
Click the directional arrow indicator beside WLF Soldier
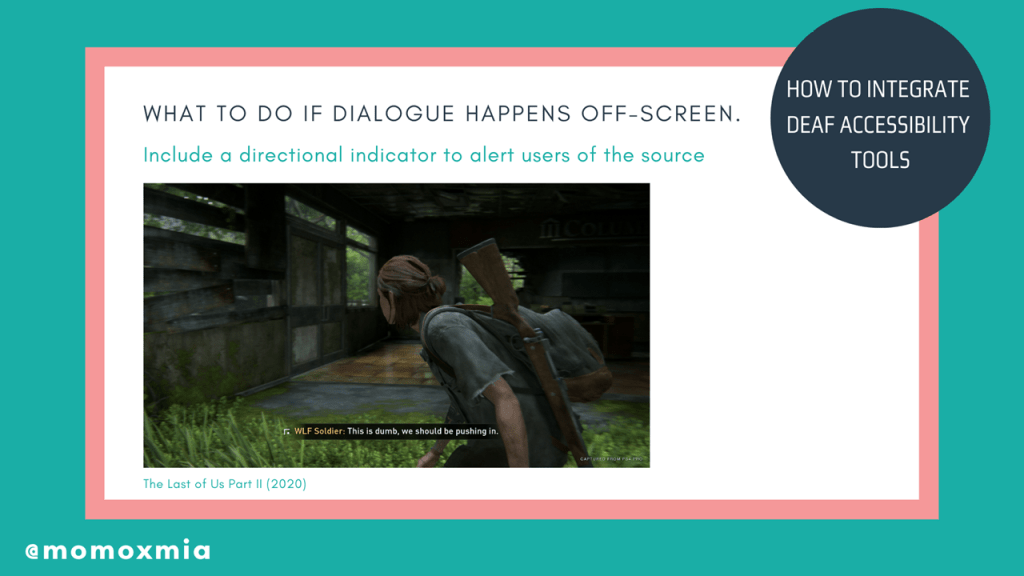(x=287, y=431)
